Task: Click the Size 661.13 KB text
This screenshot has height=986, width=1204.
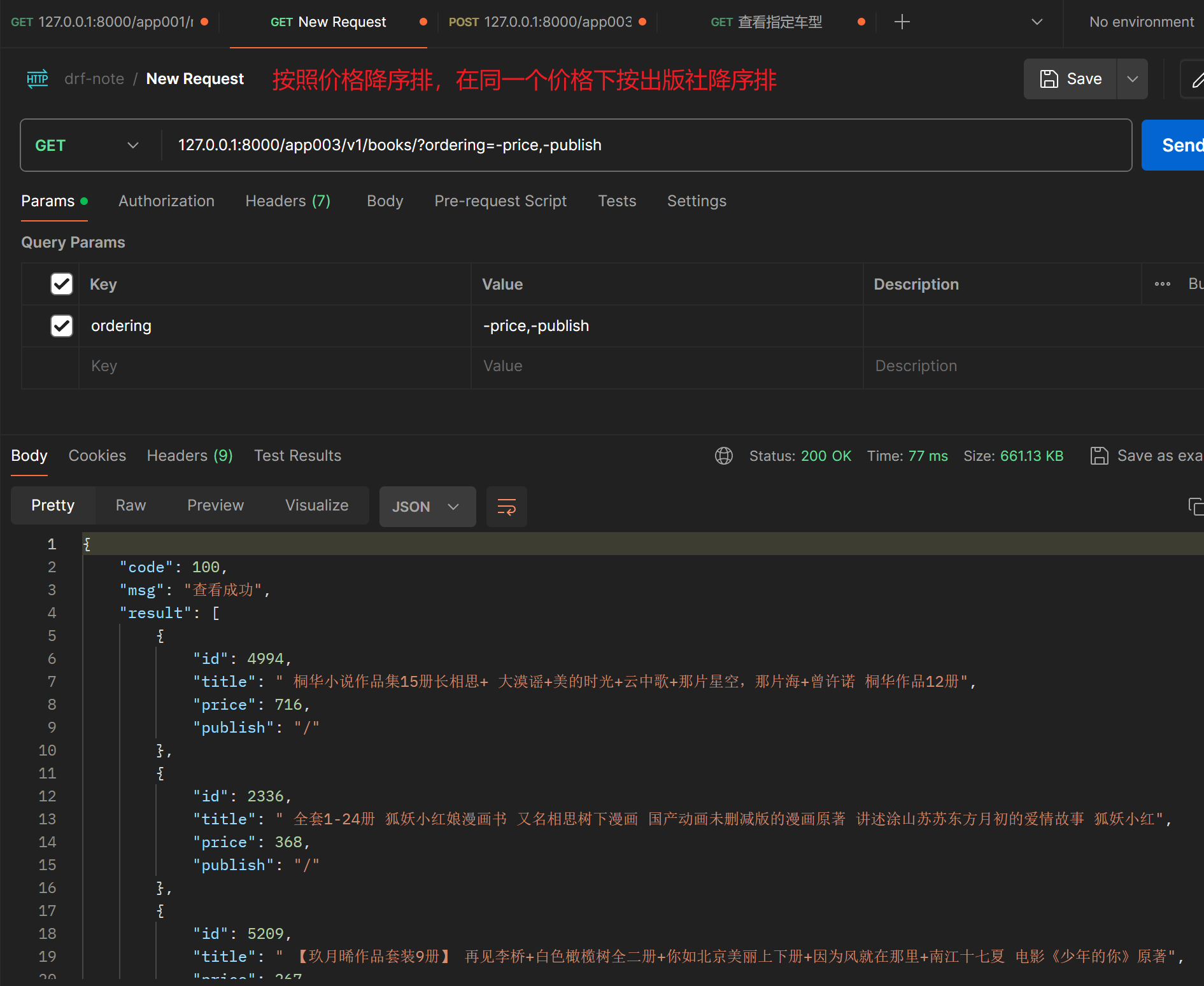Action: pyautogui.click(x=1013, y=456)
